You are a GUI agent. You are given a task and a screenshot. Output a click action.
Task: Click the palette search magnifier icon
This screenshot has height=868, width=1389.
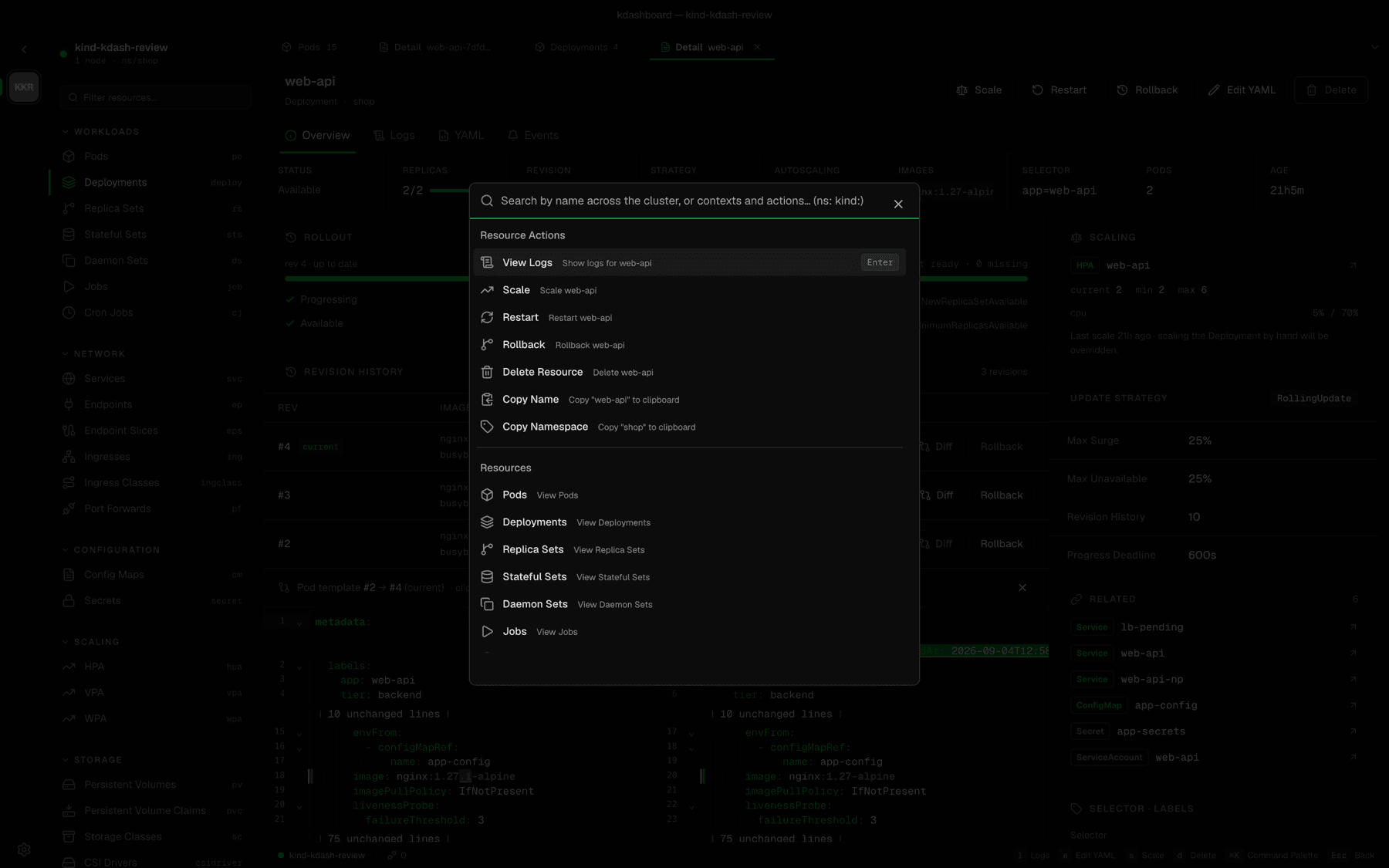coord(487,201)
